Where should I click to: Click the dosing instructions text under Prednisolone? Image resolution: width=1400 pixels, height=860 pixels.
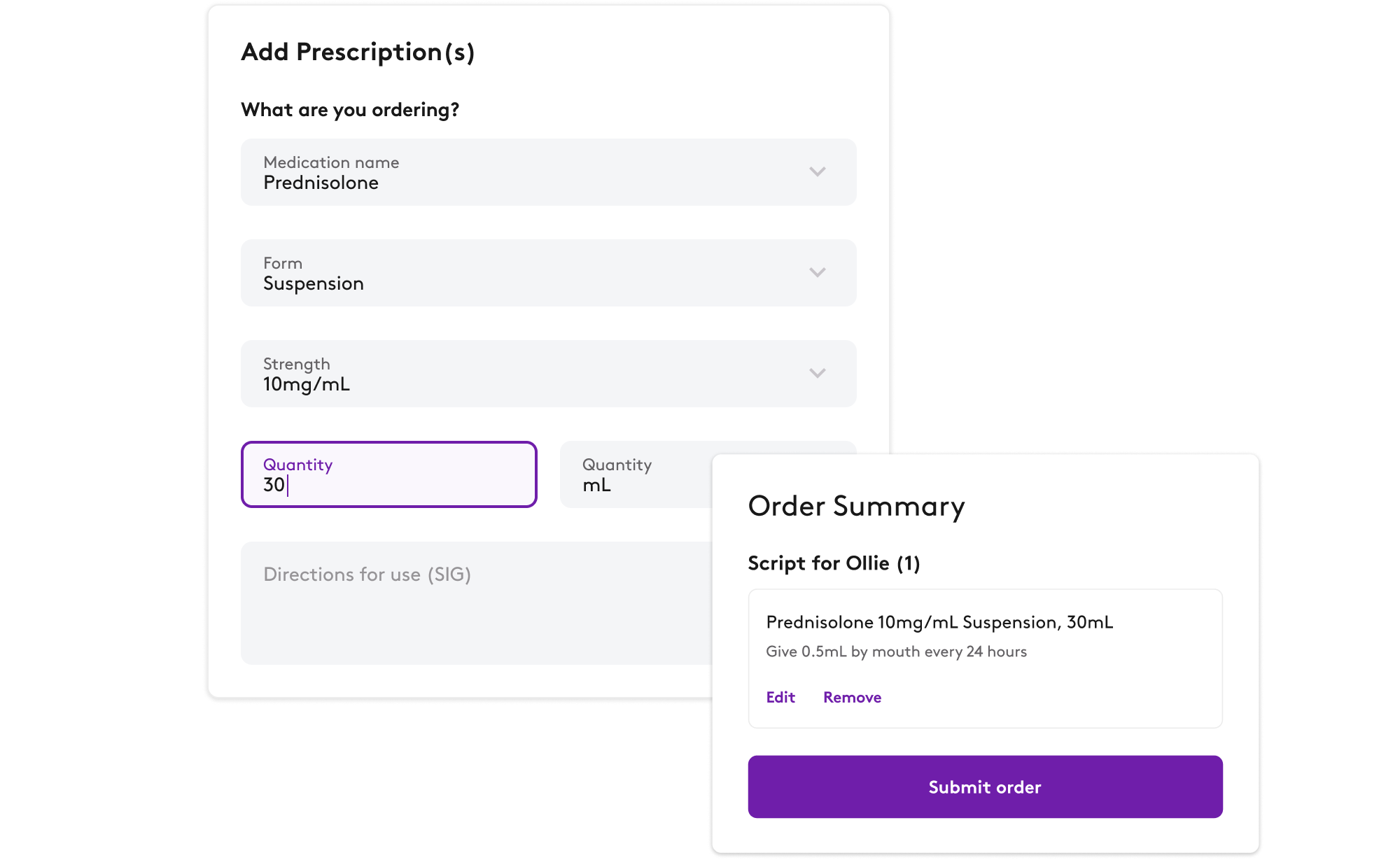coord(896,651)
